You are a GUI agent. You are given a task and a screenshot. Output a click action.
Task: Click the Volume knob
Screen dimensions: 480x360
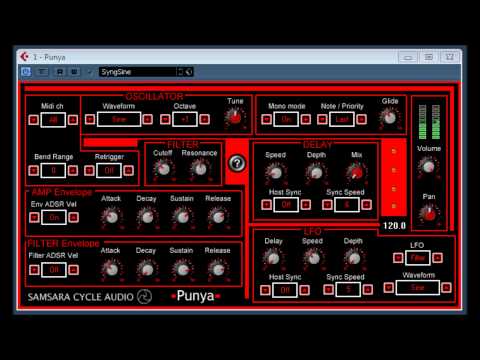pyautogui.click(x=429, y=166)
